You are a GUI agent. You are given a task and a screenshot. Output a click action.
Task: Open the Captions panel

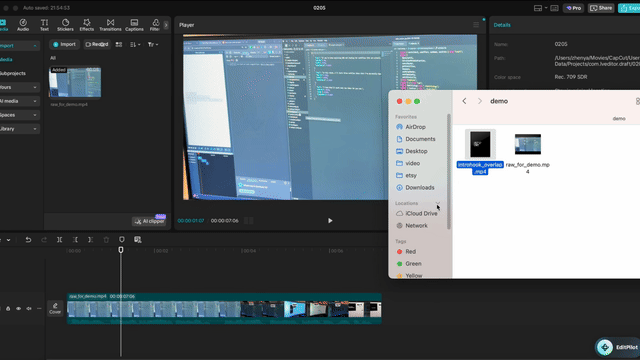point(134,25)
